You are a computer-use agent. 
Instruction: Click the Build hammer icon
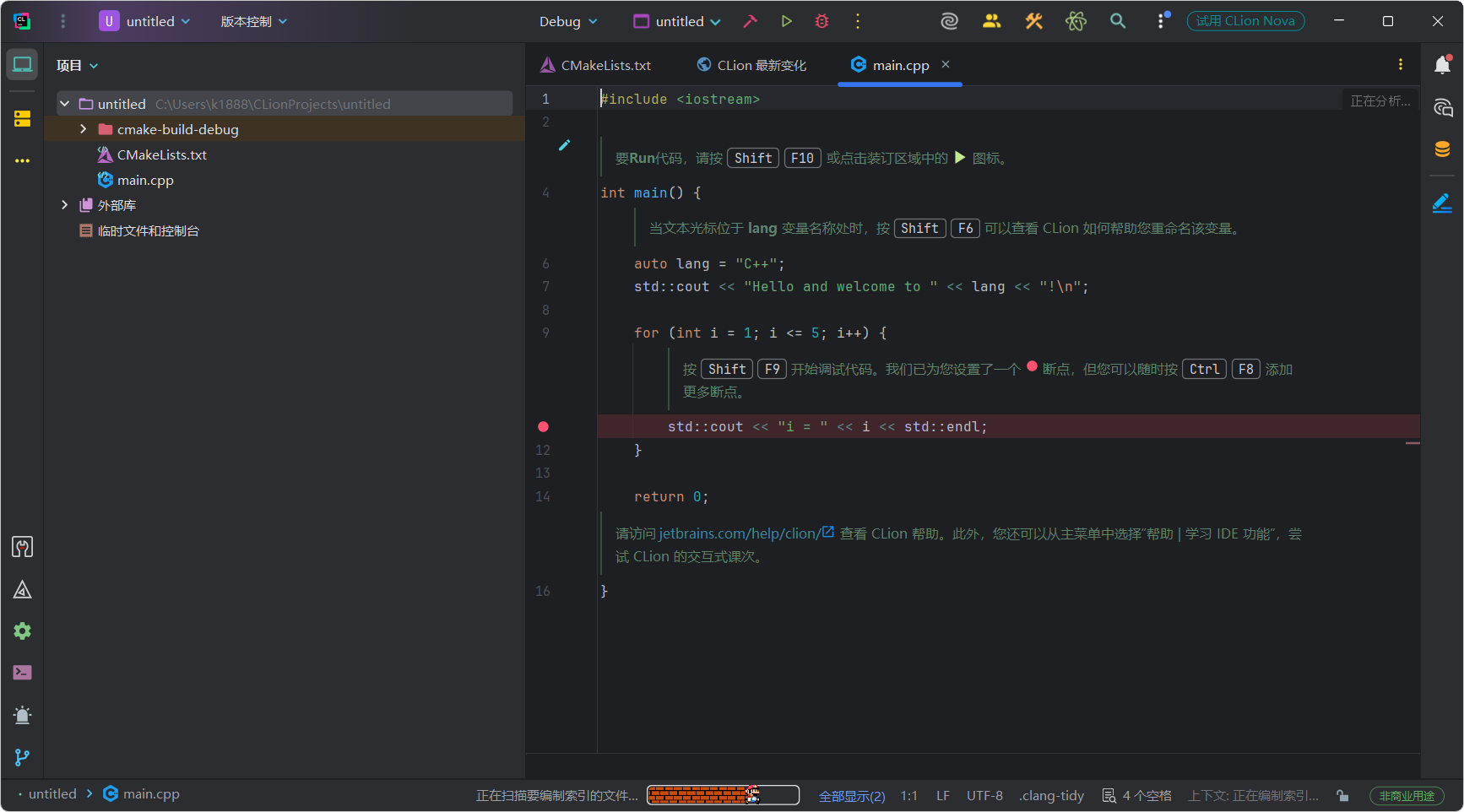pos(750,21)
